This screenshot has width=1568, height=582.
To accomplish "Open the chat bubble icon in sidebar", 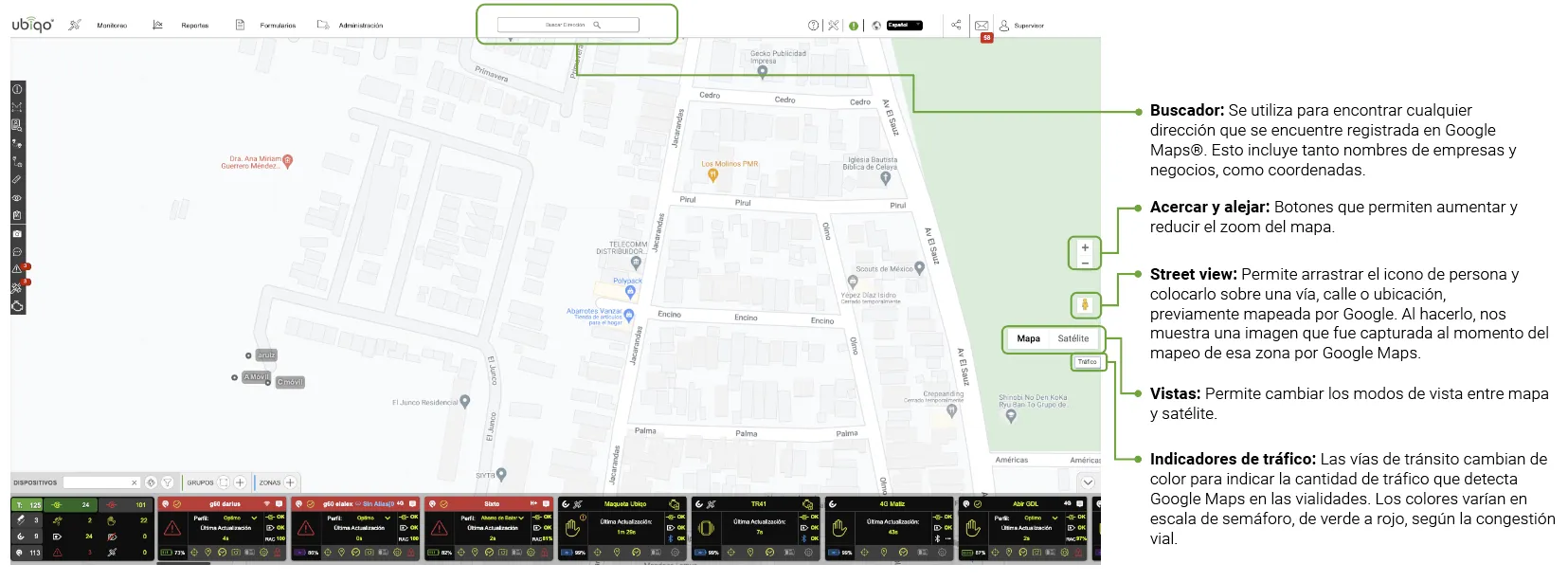I will pyautogui.click(x=17, y=252).
